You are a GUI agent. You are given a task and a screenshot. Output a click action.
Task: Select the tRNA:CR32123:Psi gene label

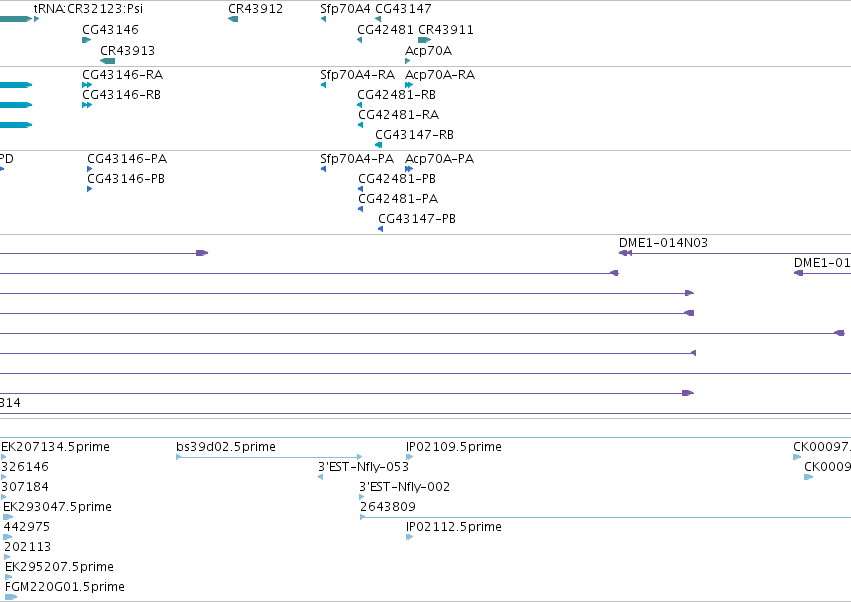pyautogui.click(x=88, y=9)
